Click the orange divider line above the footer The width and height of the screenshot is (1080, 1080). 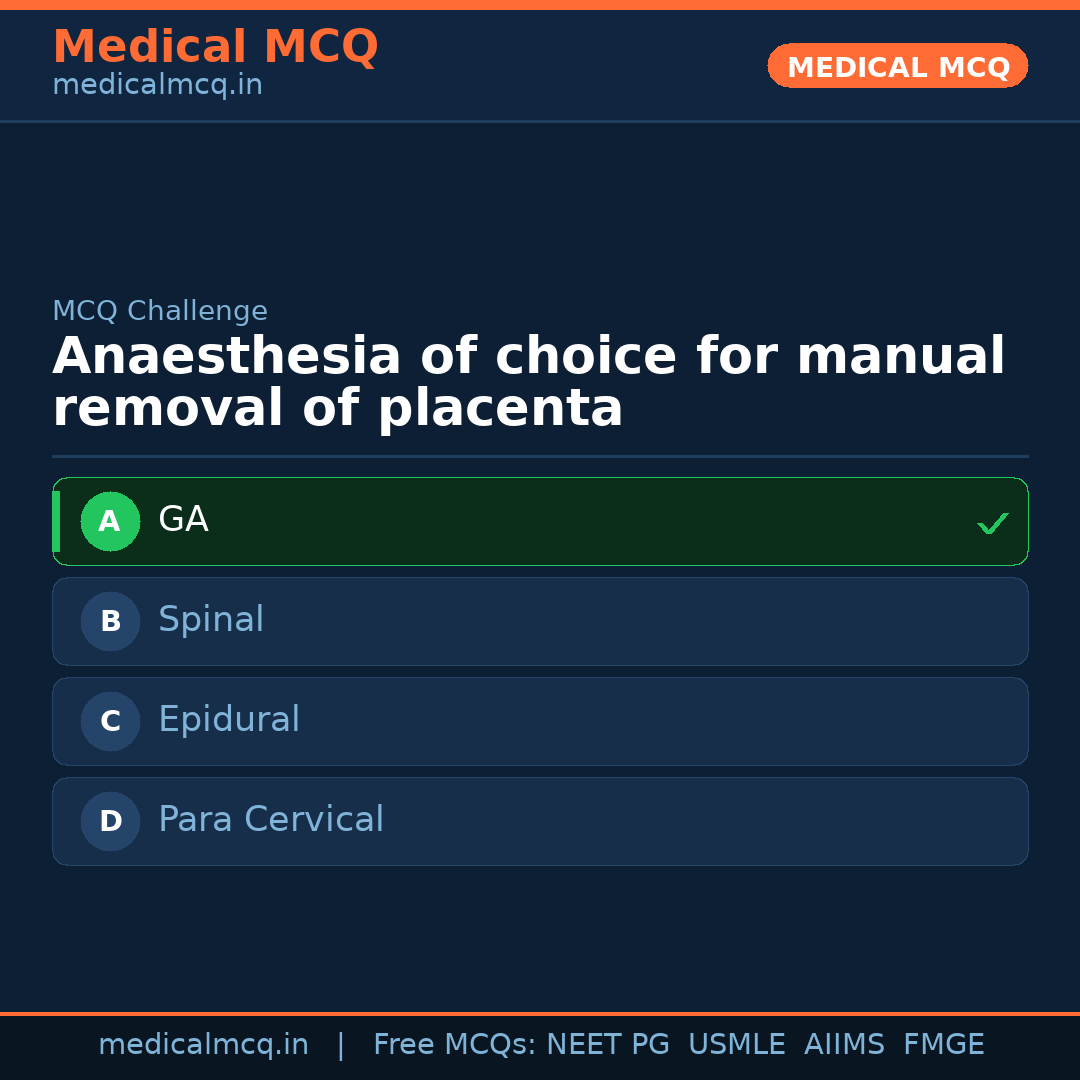tap(540, 1012)
